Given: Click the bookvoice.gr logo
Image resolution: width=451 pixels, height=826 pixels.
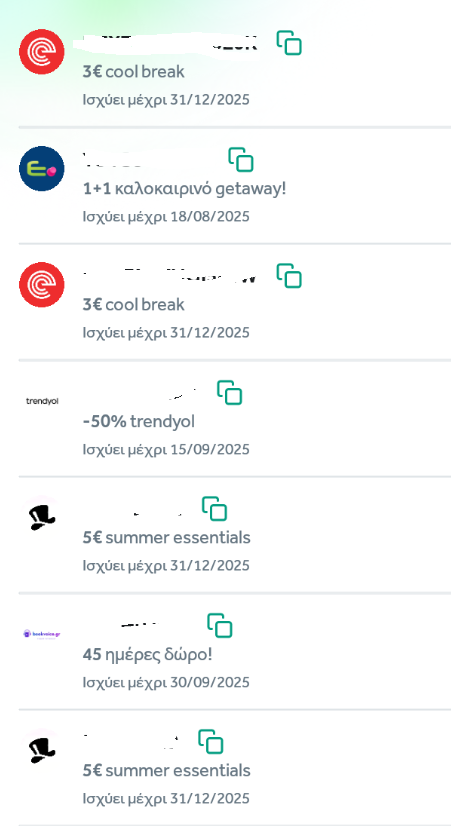Looking at the screenshot, I should 42,634.
